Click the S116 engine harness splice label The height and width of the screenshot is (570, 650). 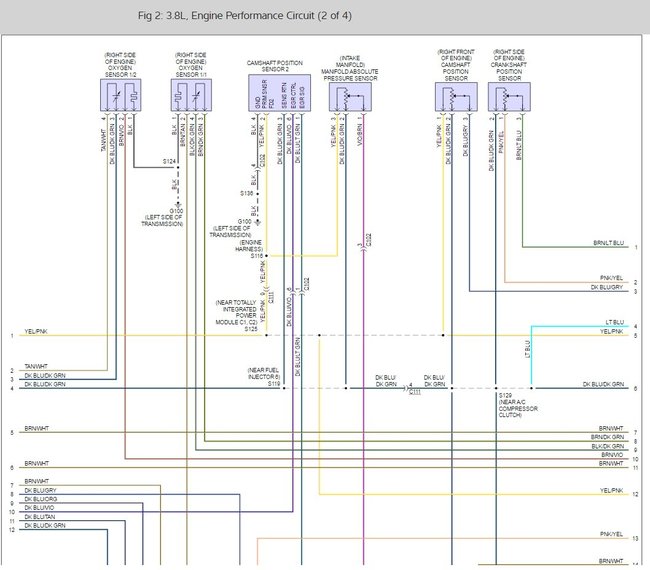257,256
